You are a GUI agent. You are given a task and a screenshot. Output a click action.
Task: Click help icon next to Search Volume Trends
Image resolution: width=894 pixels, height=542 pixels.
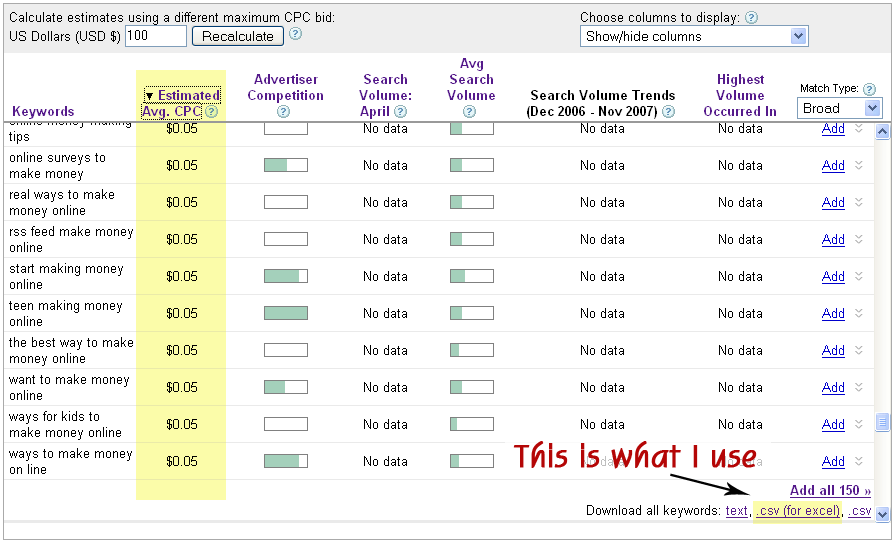[669, 112]
